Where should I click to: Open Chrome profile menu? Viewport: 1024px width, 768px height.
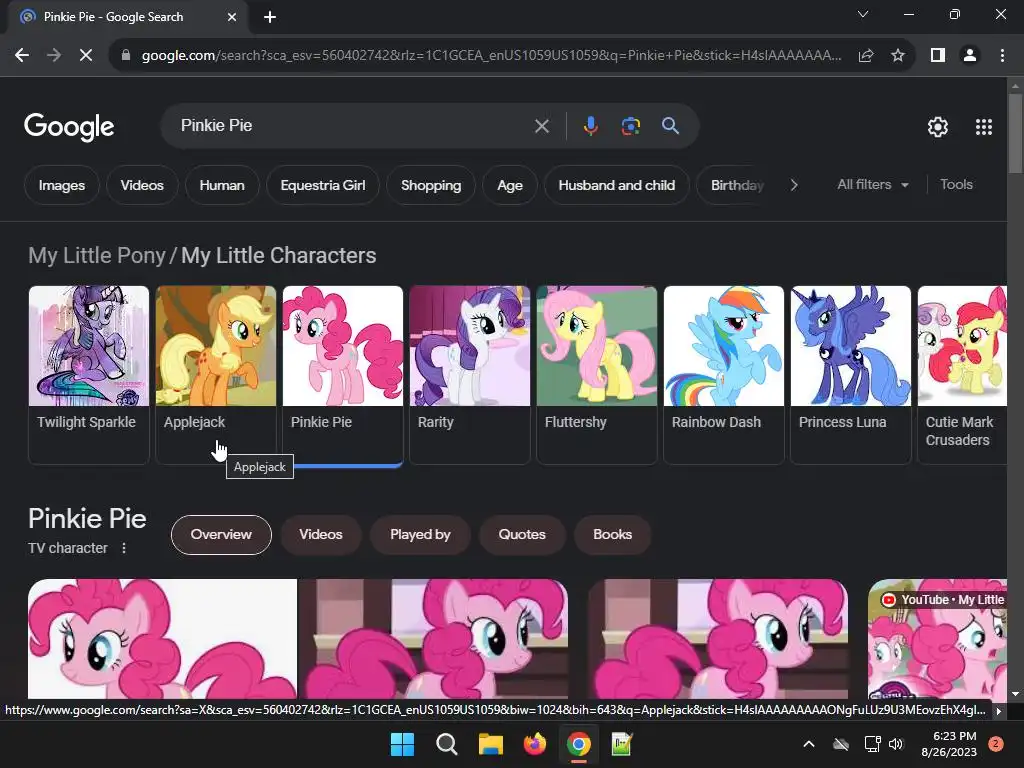pos(970,56)
